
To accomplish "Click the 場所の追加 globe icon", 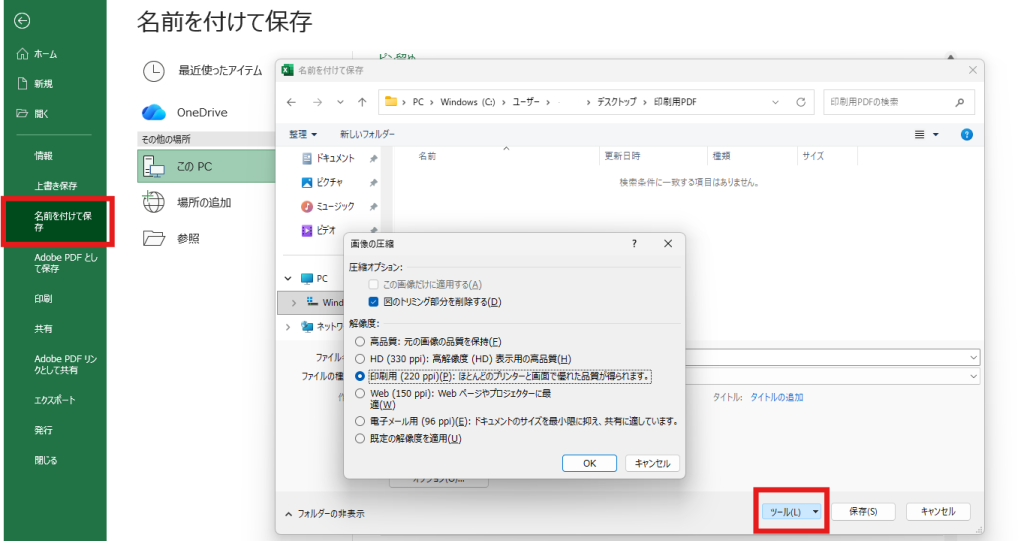I will point(153,203).
